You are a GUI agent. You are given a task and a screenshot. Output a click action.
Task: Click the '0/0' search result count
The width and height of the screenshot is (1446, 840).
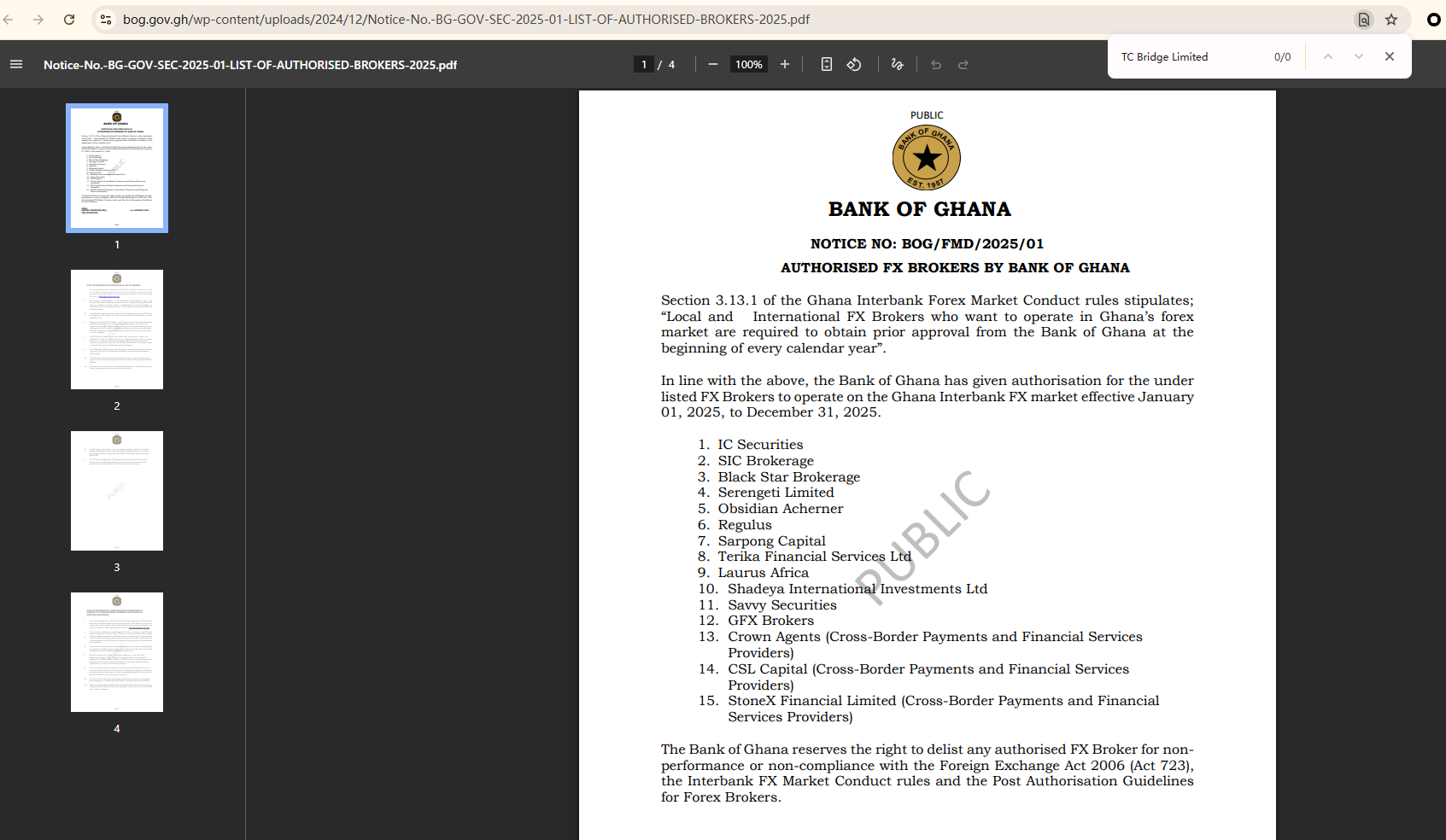(x=1282, y=57)
